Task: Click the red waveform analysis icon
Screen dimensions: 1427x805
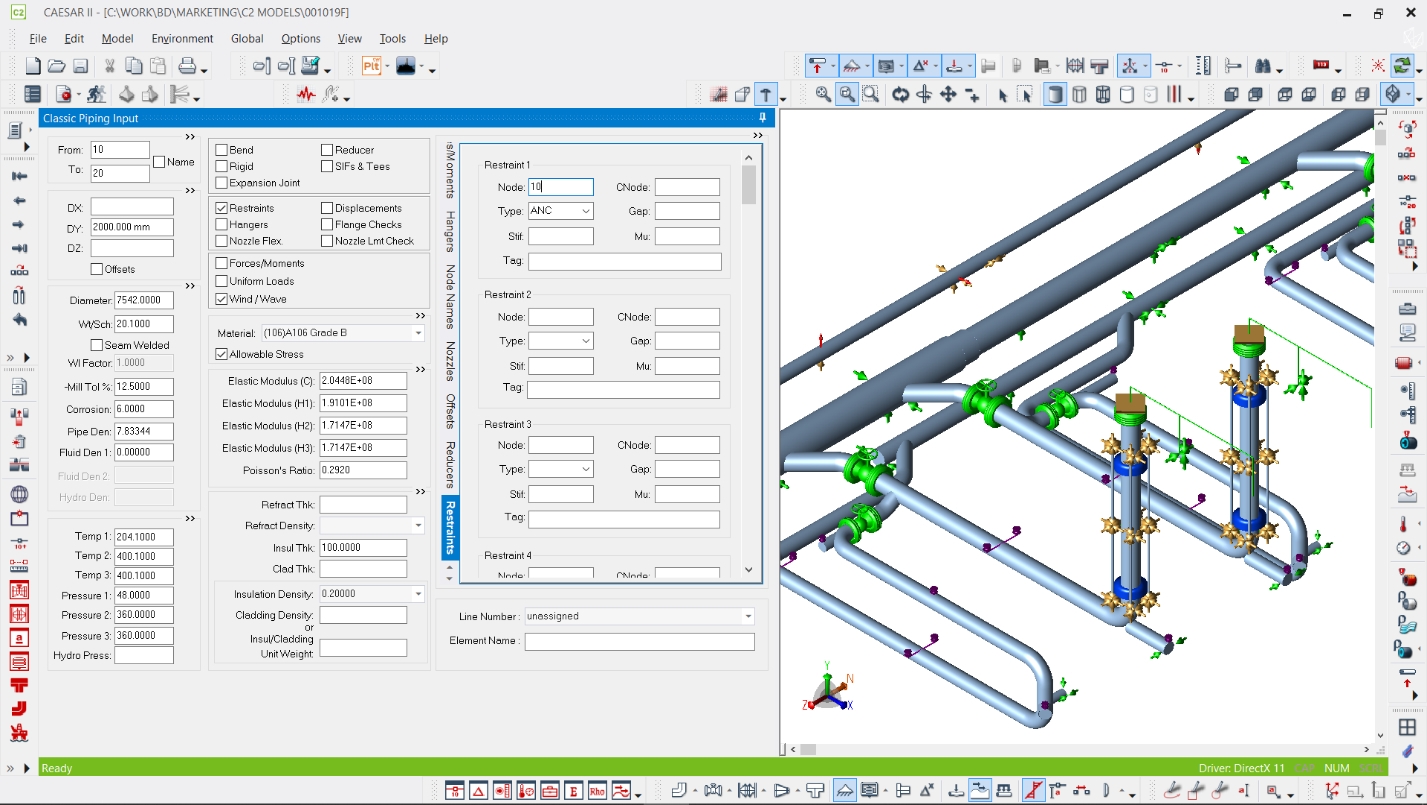Action: tap(306, 95)
